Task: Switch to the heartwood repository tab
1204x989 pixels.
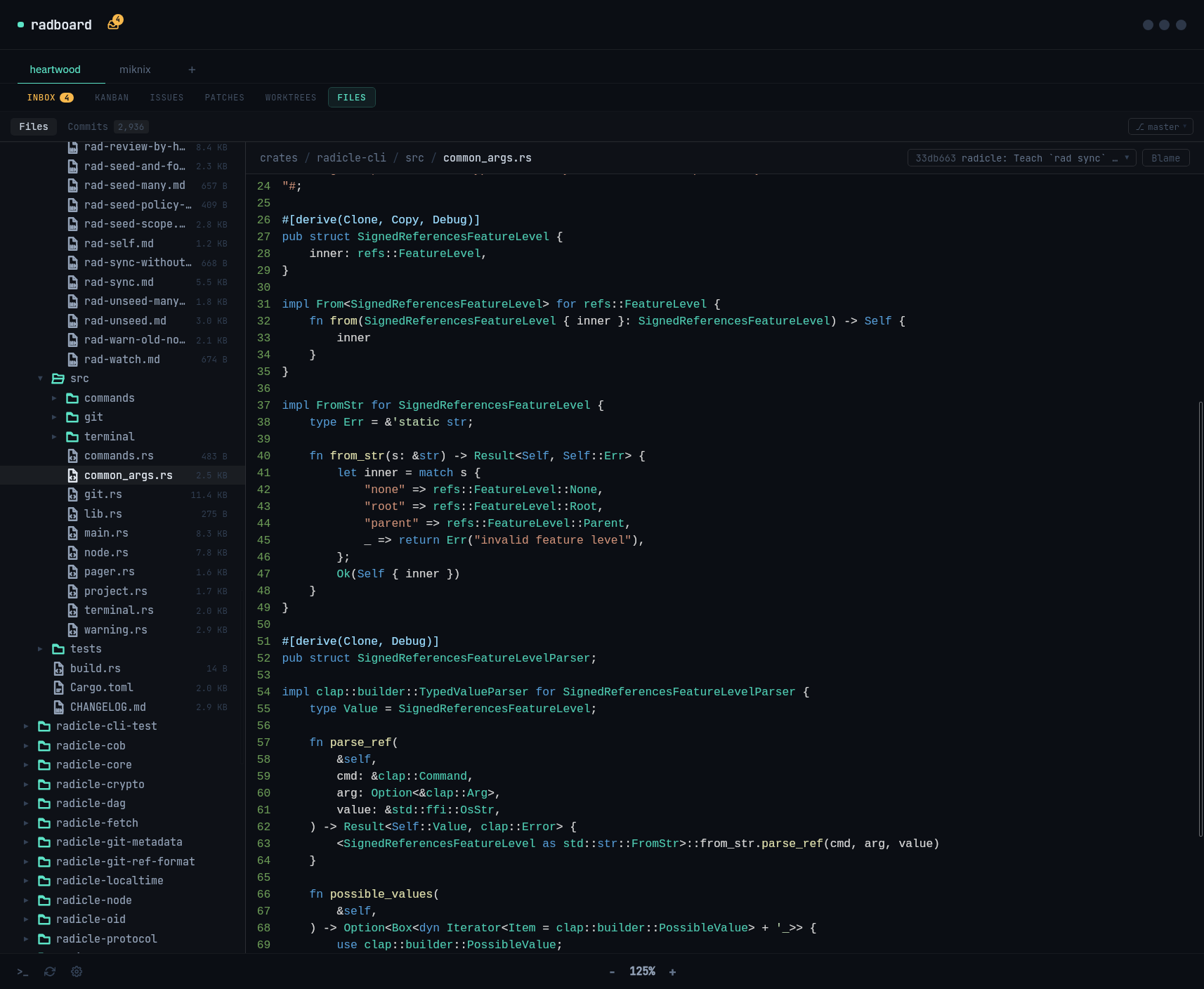Action: click(55, 70)
